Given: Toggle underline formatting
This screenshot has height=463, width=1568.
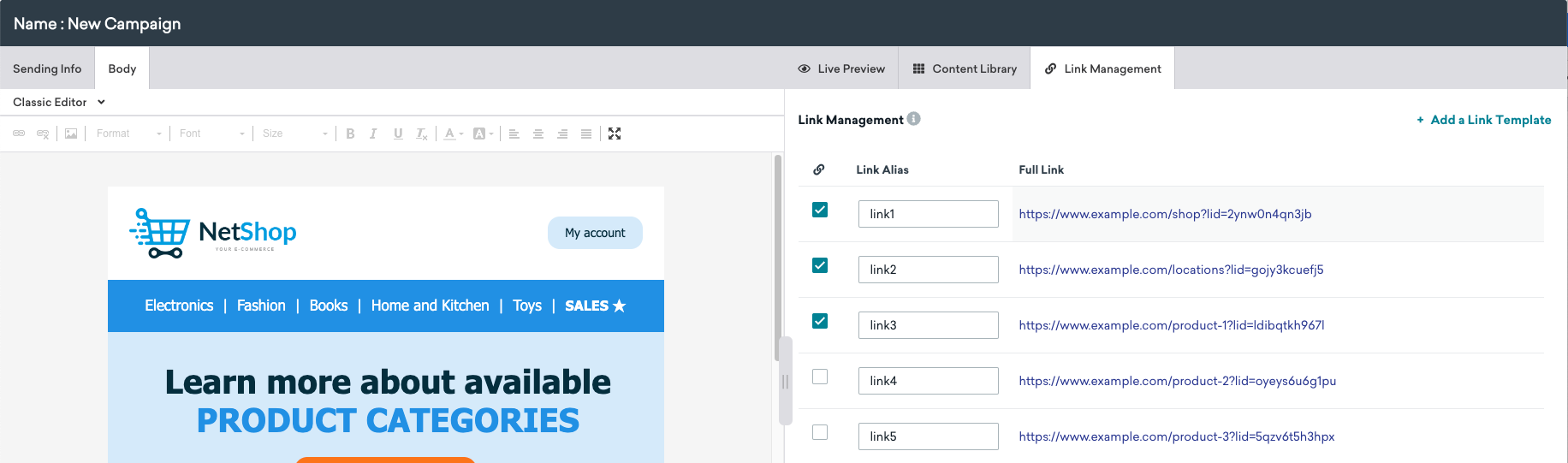Looking at the screenshot, I should tap(398, 134).
